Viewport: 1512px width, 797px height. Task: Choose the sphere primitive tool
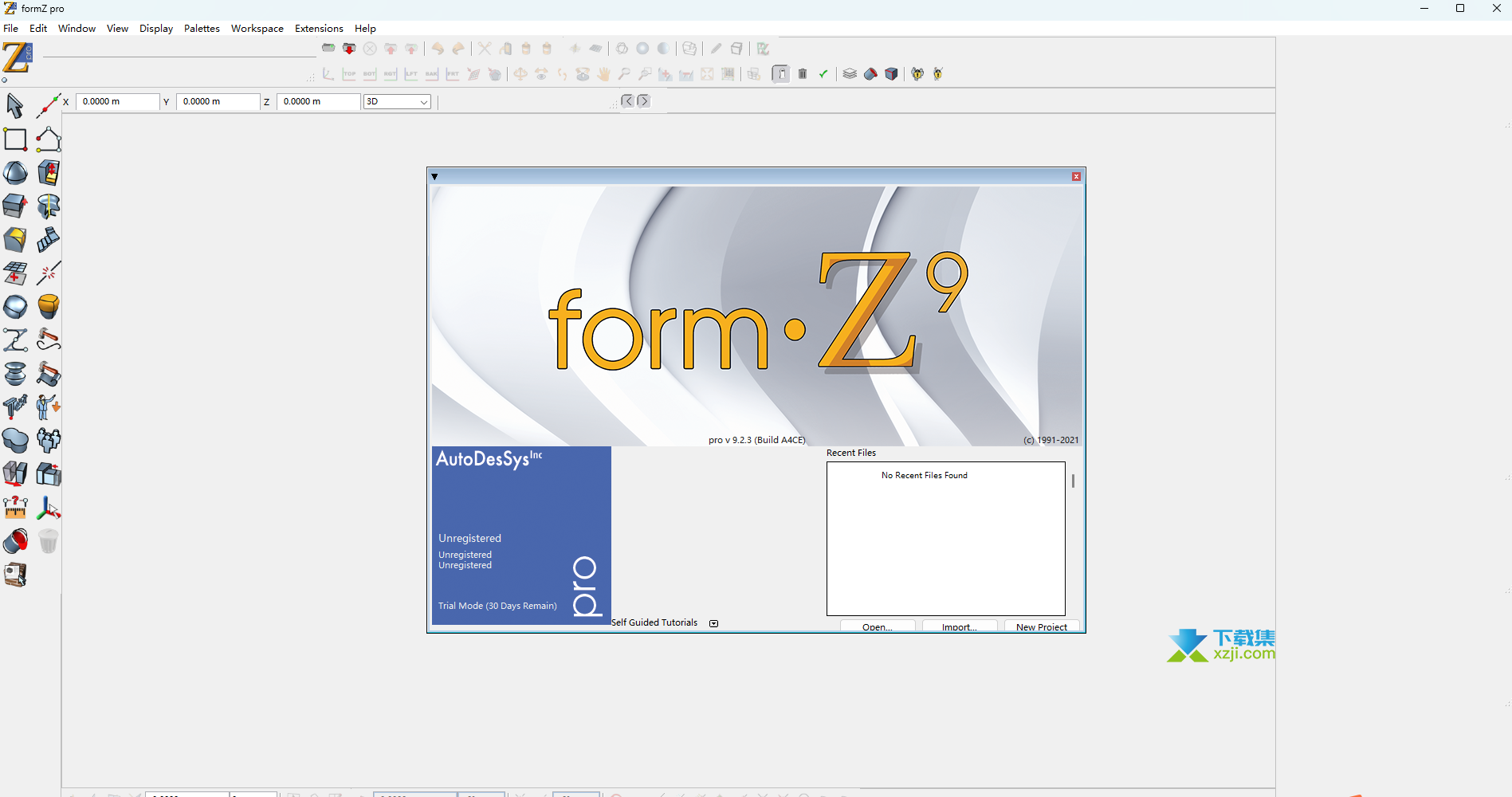(15, 172)
